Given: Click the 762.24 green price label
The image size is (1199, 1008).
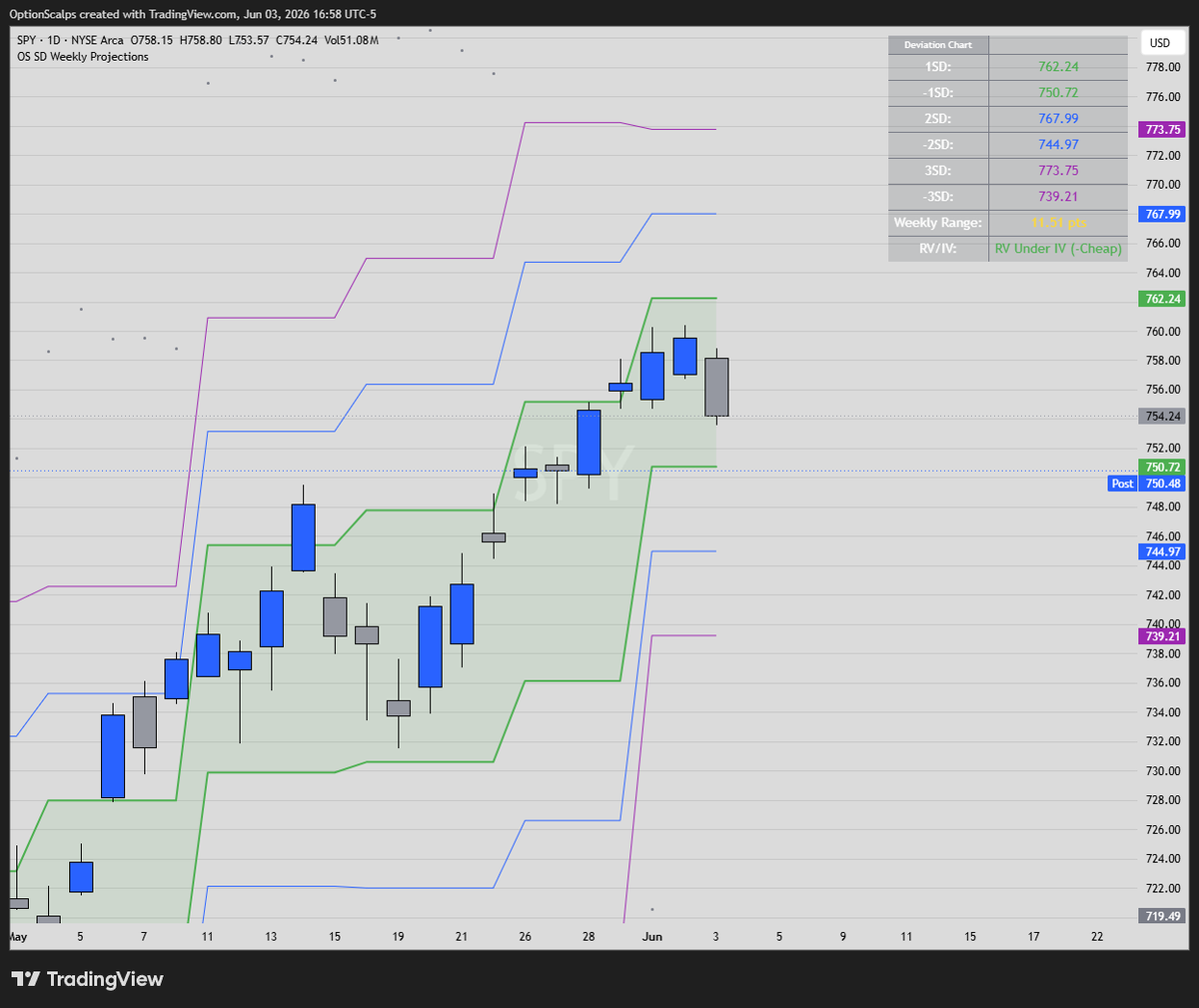Looking at the screenshot, I should [1161, 299].
